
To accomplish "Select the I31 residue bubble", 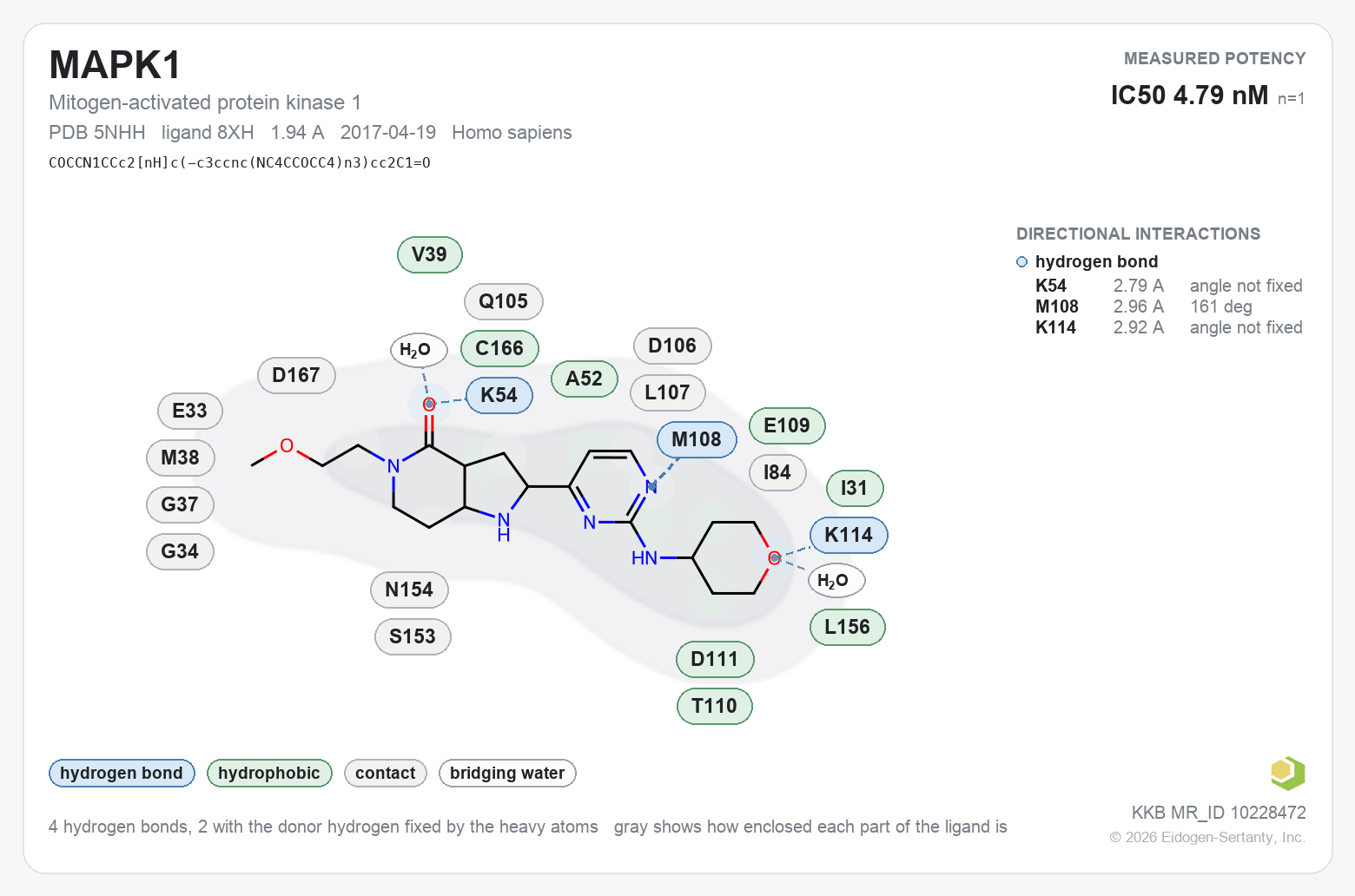I will coord(855,489).
